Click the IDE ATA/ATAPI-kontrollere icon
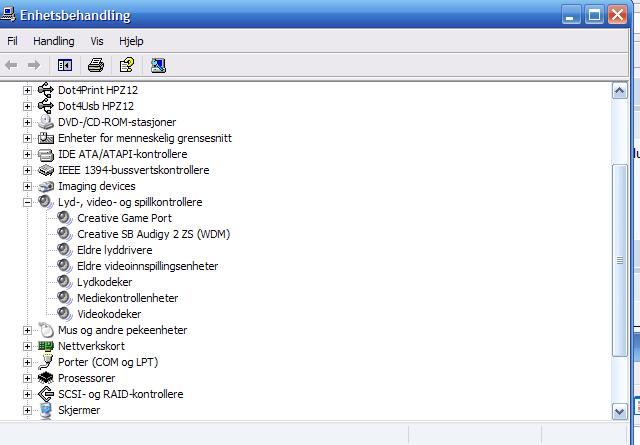Viewport: 640px width, 445px height. pos(46,154)
